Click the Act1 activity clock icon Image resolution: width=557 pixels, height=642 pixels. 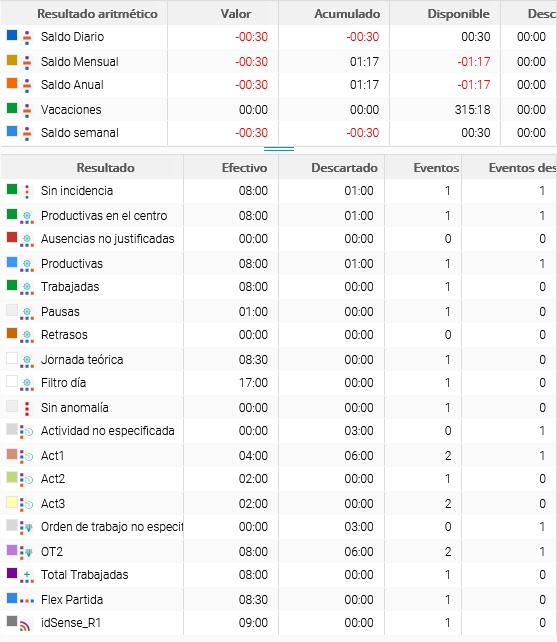click(x=27, y=456)
